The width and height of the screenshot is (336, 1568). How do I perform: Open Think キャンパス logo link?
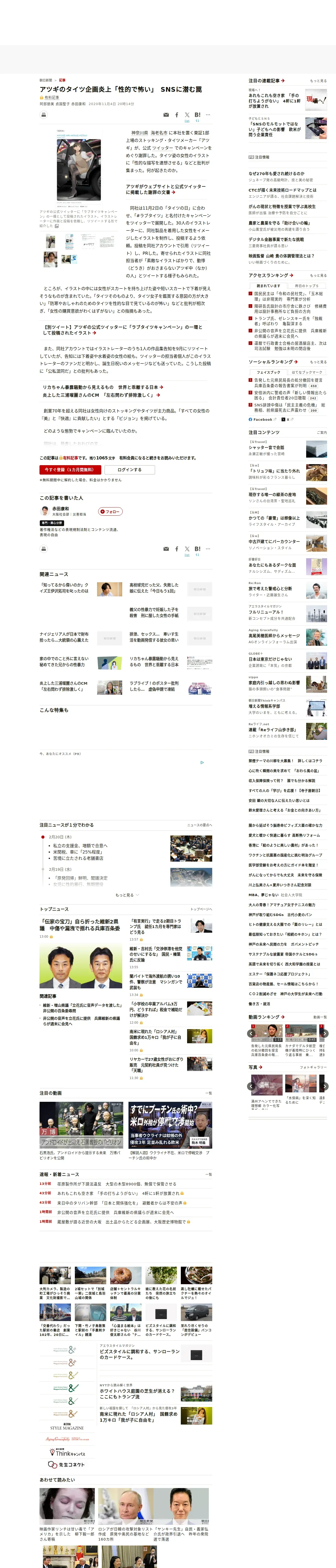click(67, 1452)
